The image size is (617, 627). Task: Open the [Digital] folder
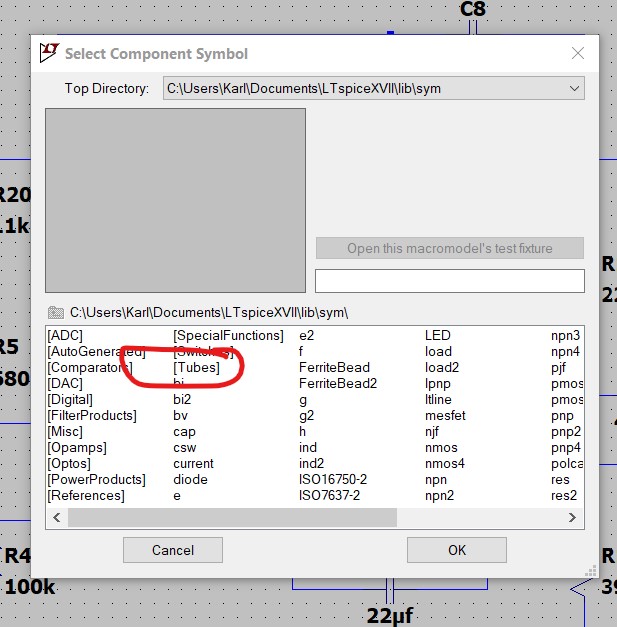click(x=70, y=399)
